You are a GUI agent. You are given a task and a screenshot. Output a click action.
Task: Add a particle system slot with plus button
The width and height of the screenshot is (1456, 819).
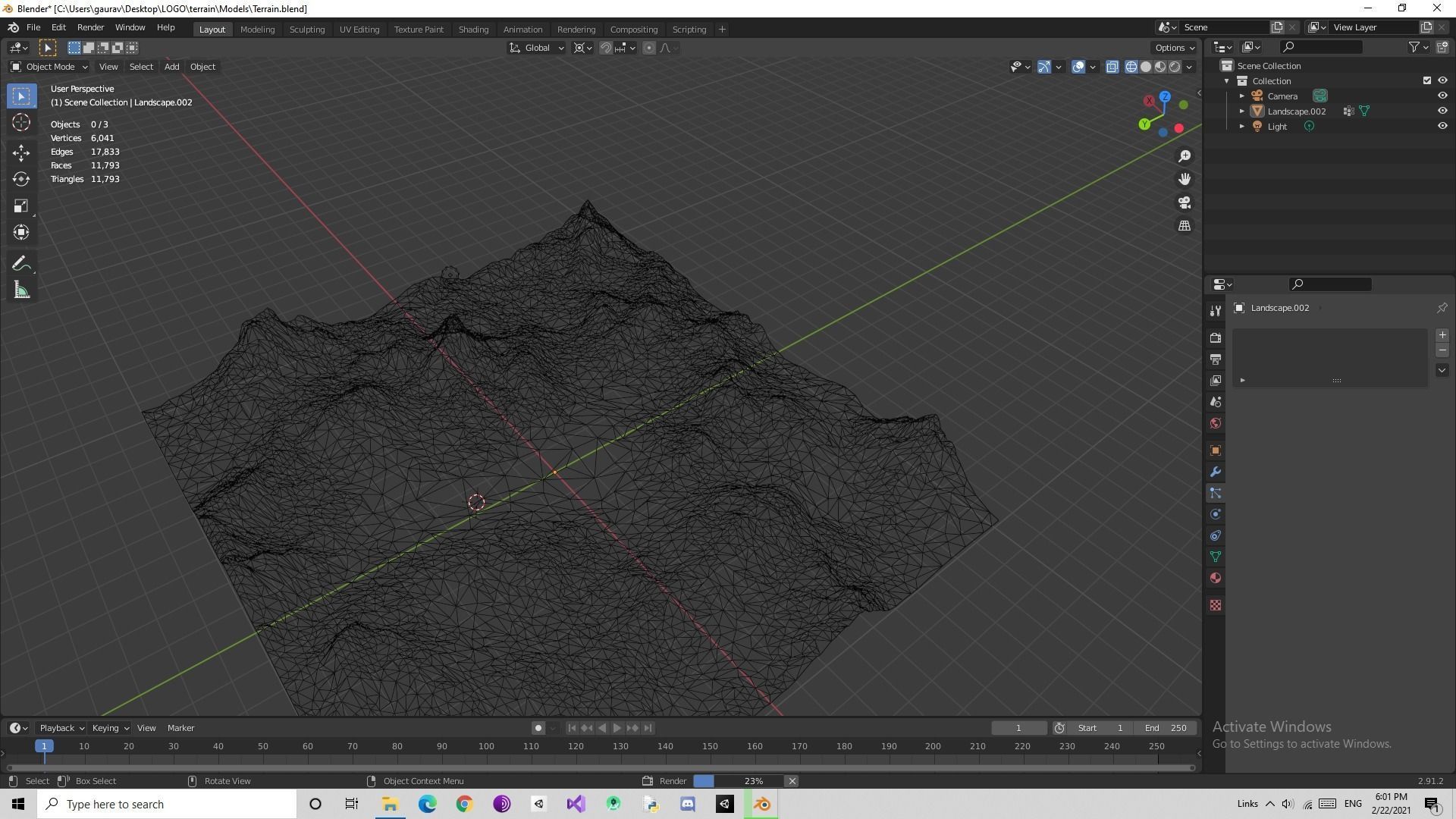pos(1442,335)
